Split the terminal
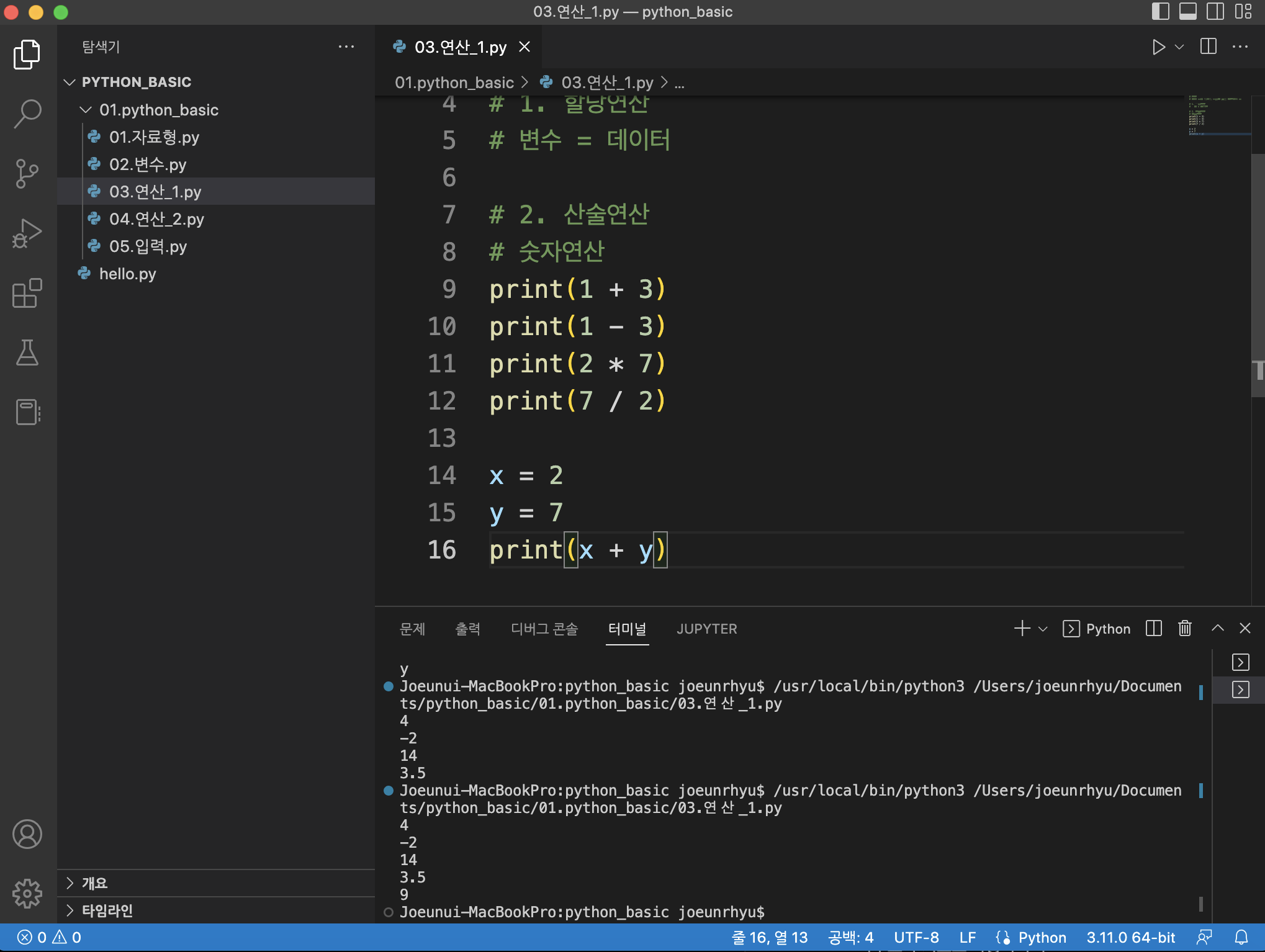The width and height of the screenshot is (1265, 952). coord(1154,629)
